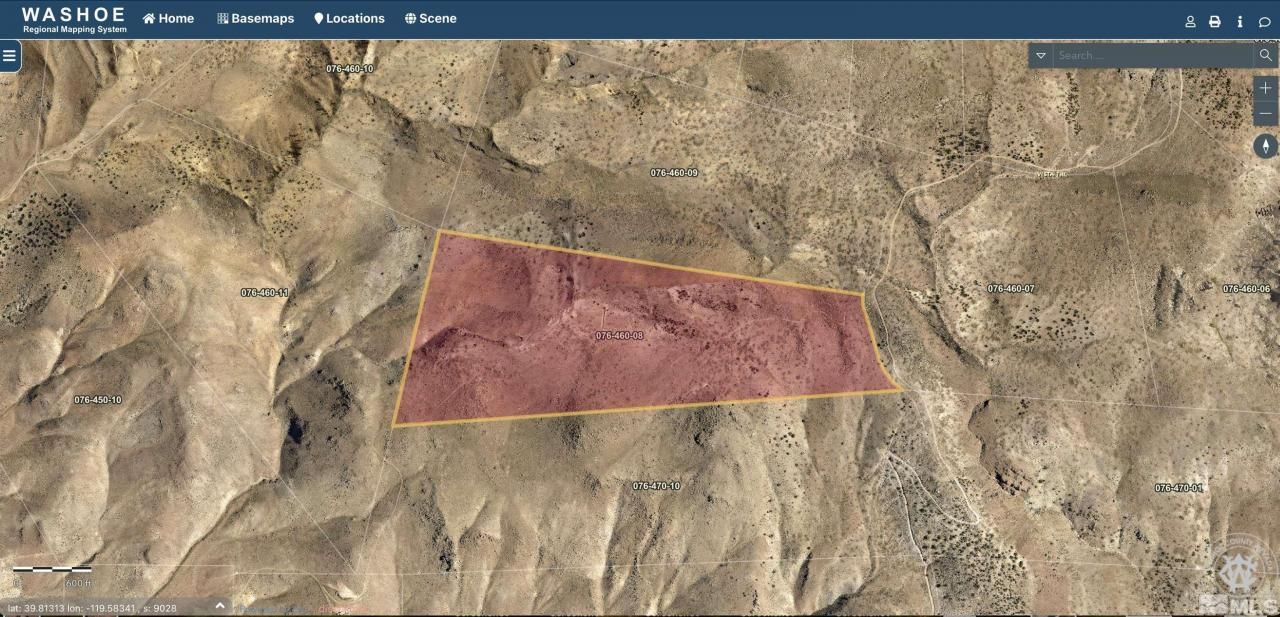Viewport: 1280px width, 617px height.
Task: Open the Basemaps menu
Action: (x=255, y=17)
